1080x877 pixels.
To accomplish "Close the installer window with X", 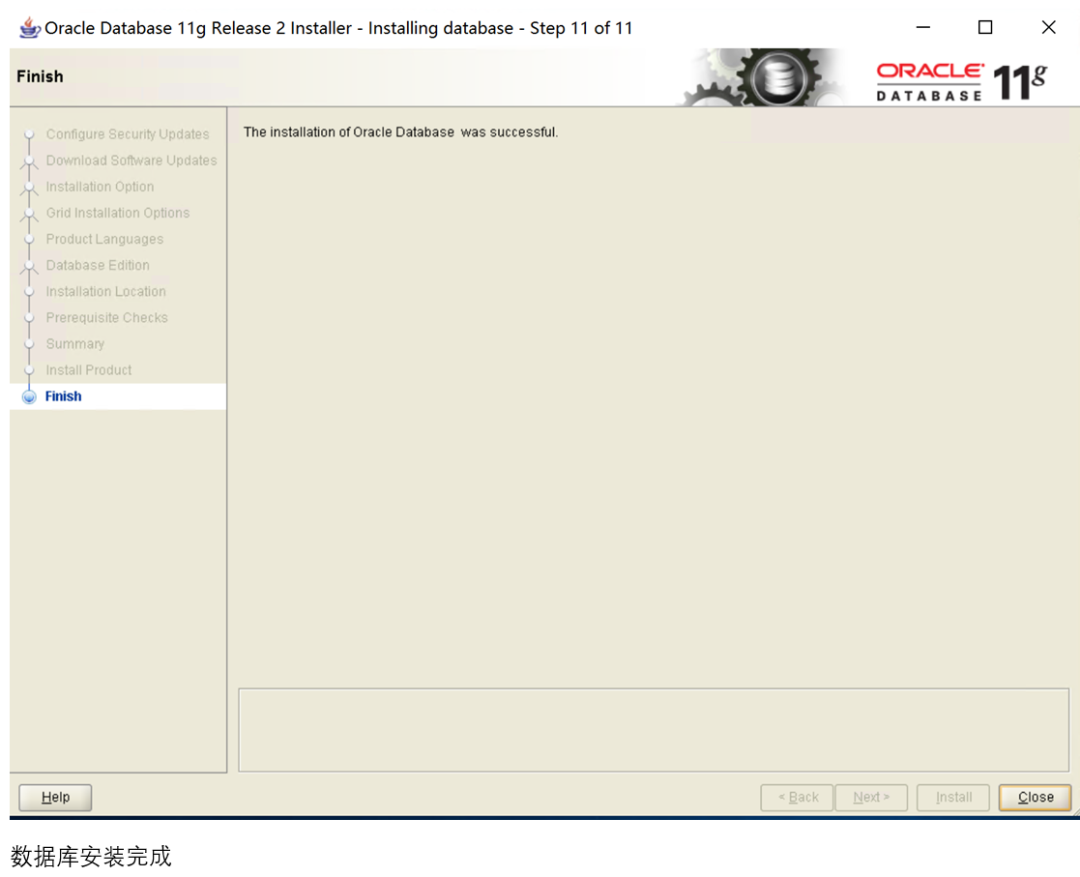I will click(1048, 28).
